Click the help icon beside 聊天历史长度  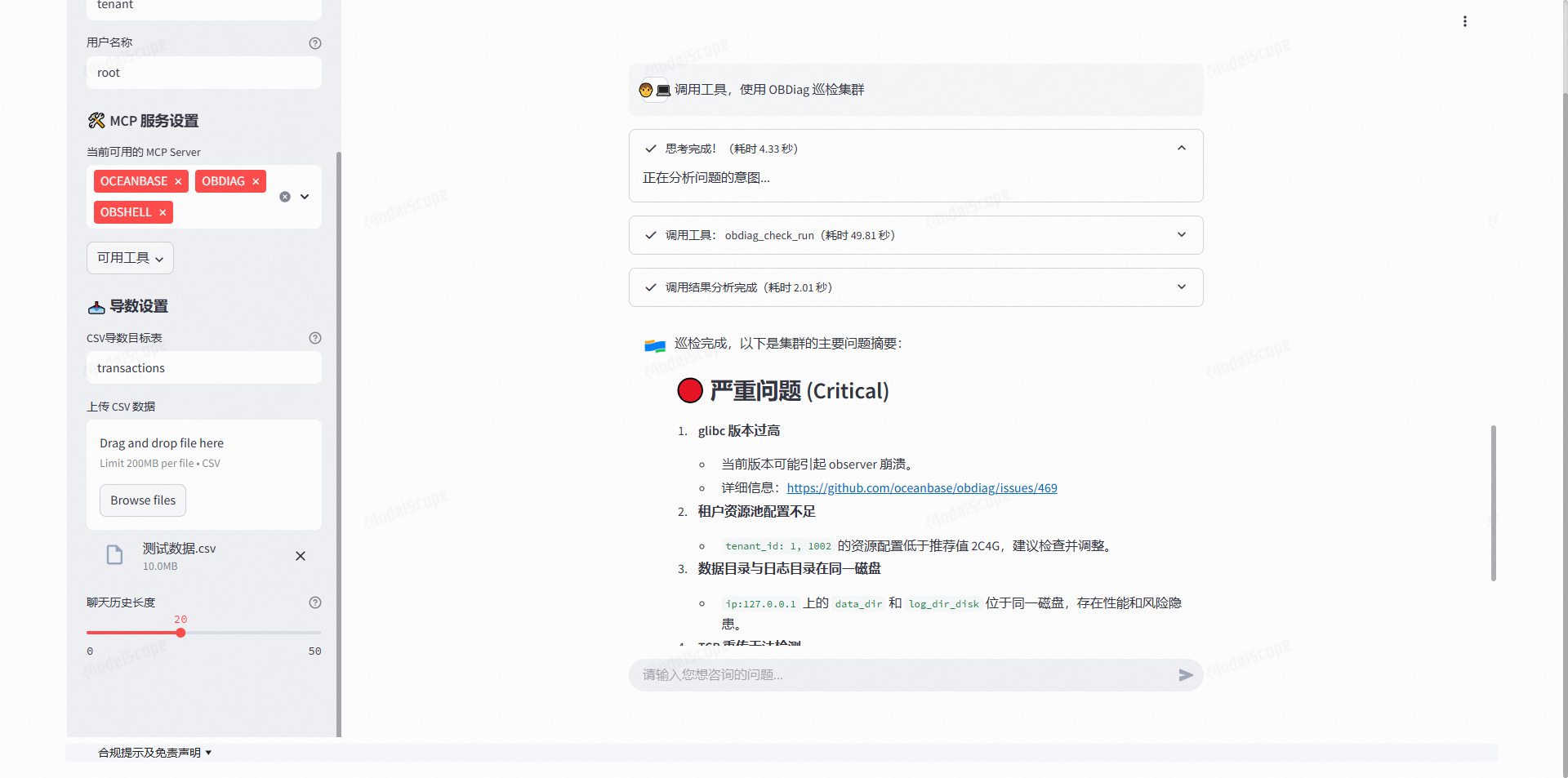tap(315, 602)
